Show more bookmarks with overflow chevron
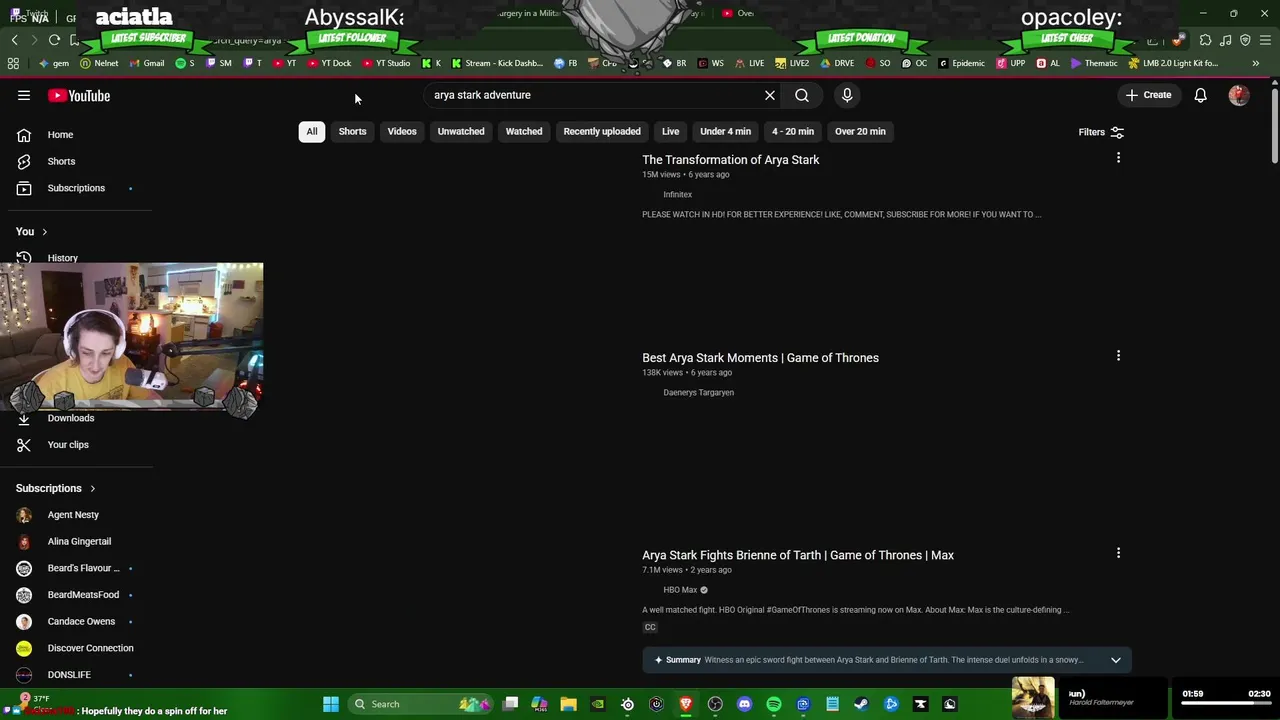This screenshot has height=720, width=1280. pyautogui.click(x=1255, y=63)
